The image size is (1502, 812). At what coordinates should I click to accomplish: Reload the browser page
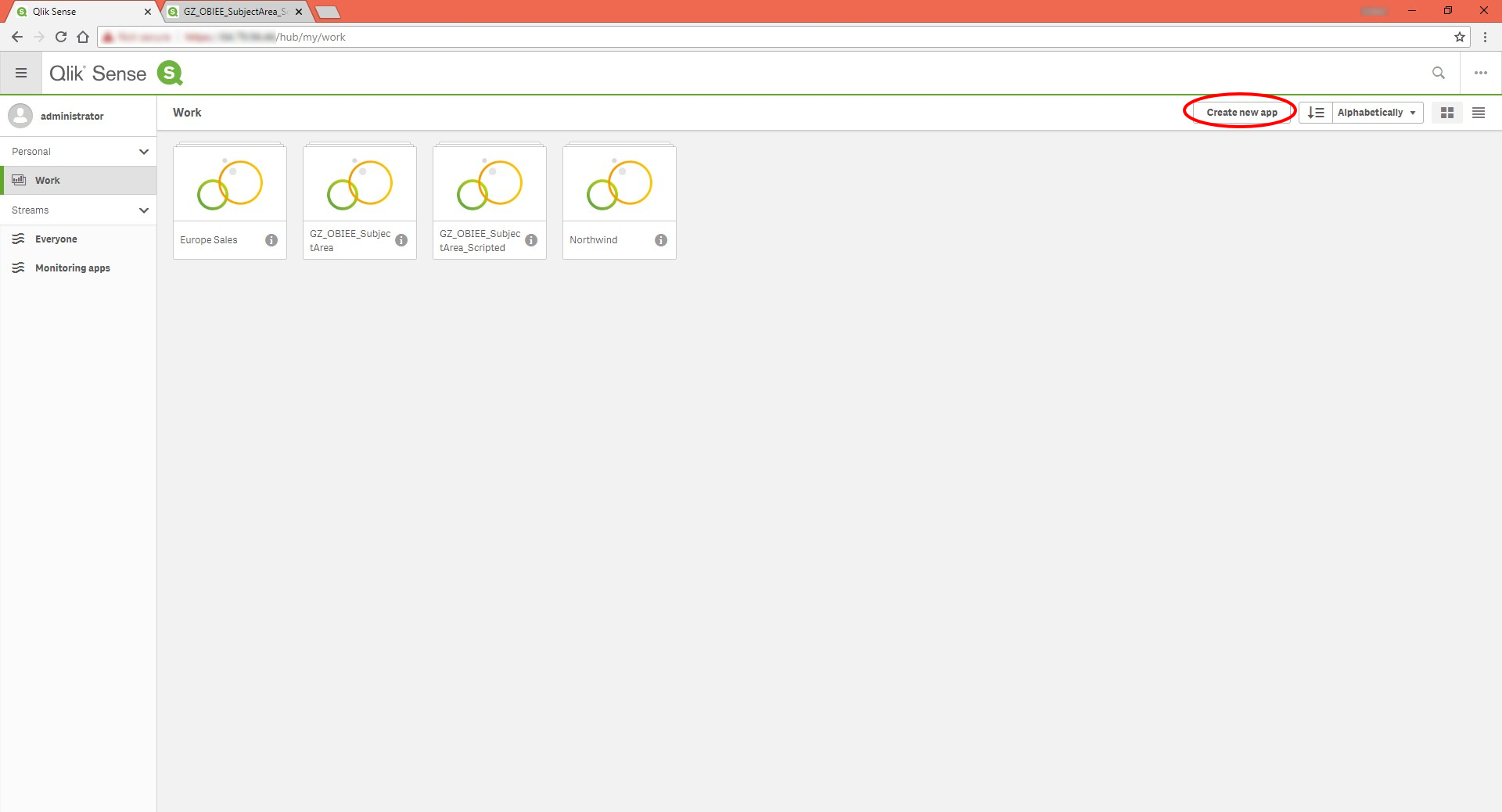click(x=61, y=37)
